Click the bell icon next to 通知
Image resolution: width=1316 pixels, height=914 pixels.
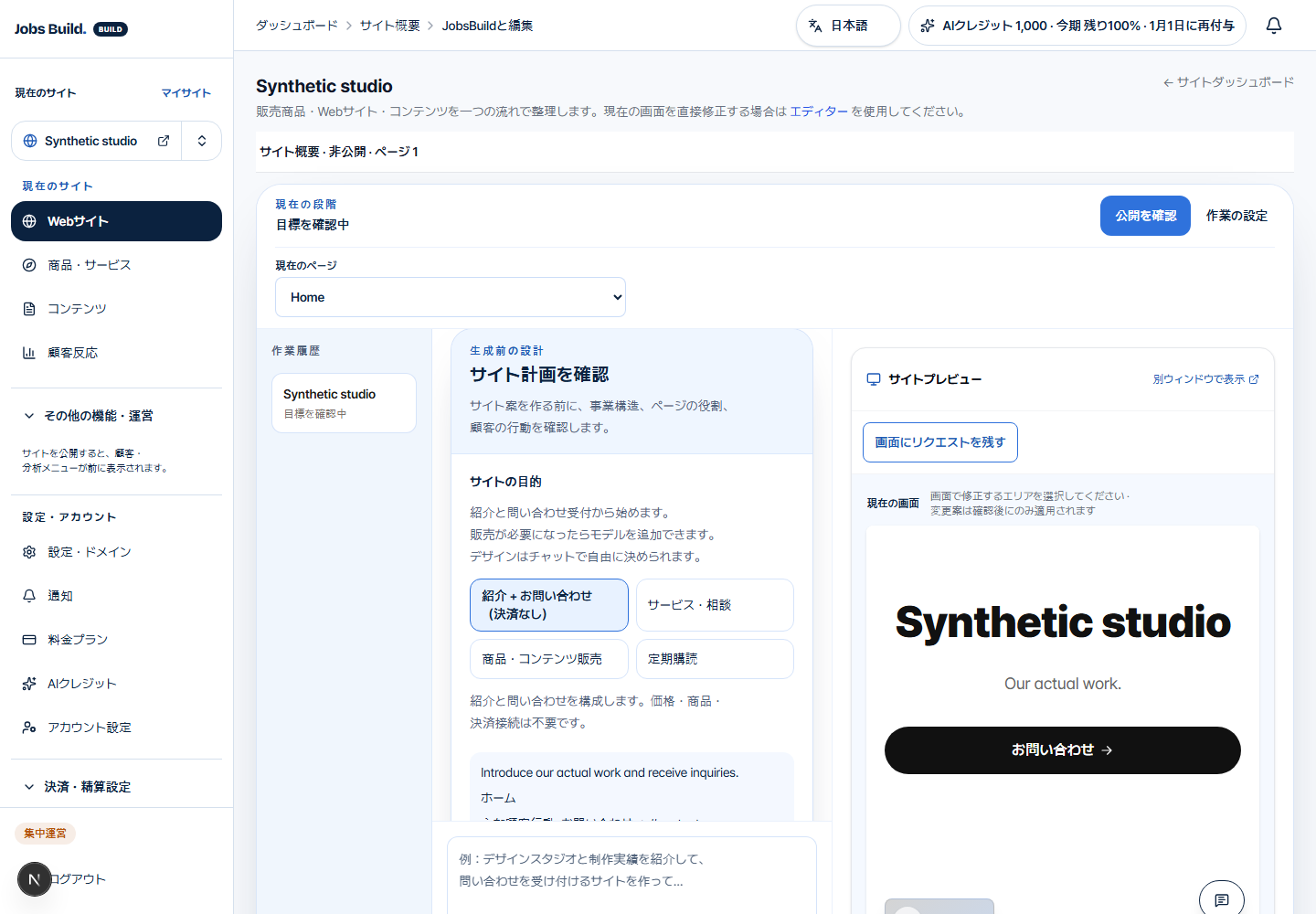point(29,596)
